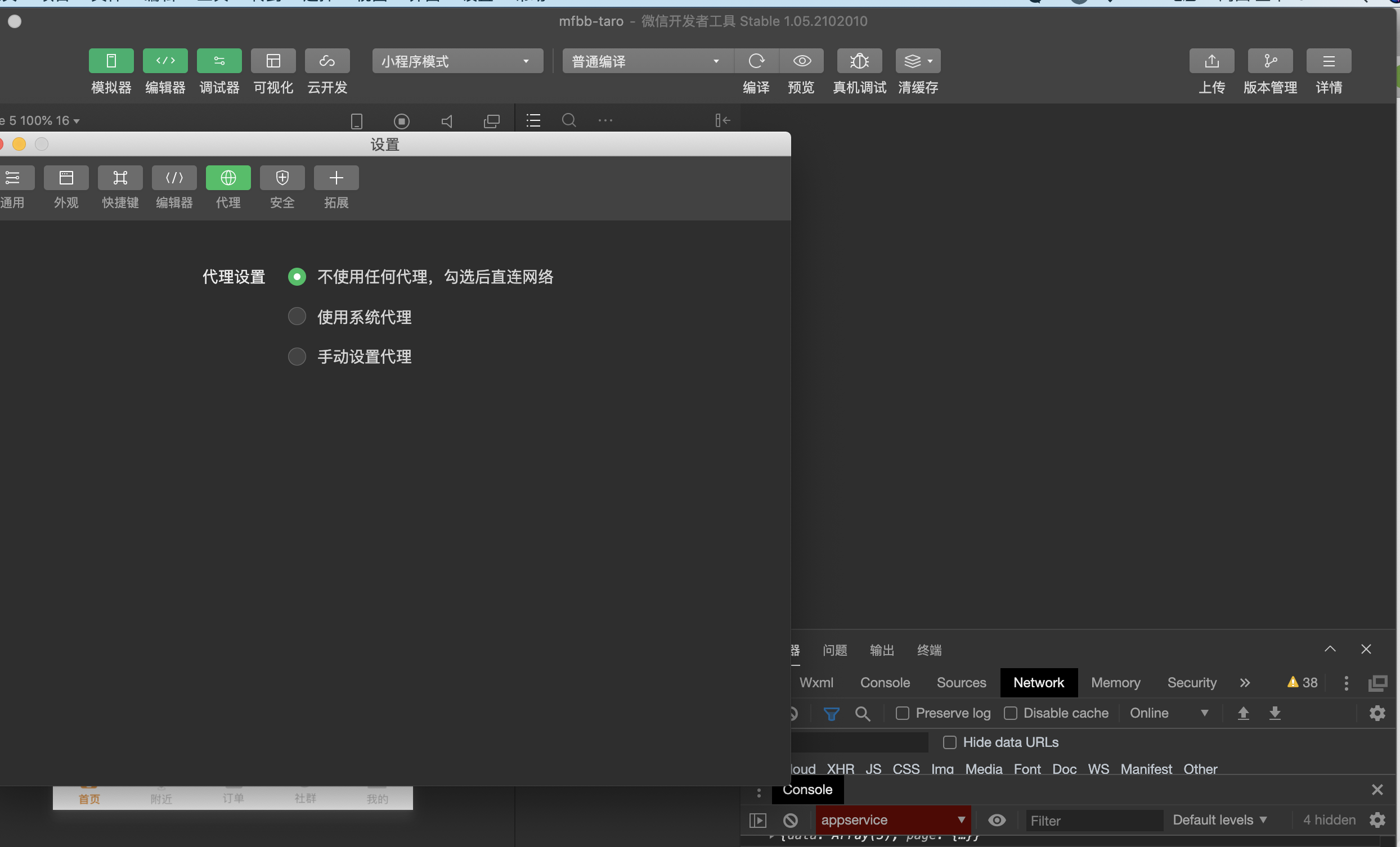Open the 小程序模式 mode dropdown
This screenshot has width=1400, height=847.
point(457,61)
